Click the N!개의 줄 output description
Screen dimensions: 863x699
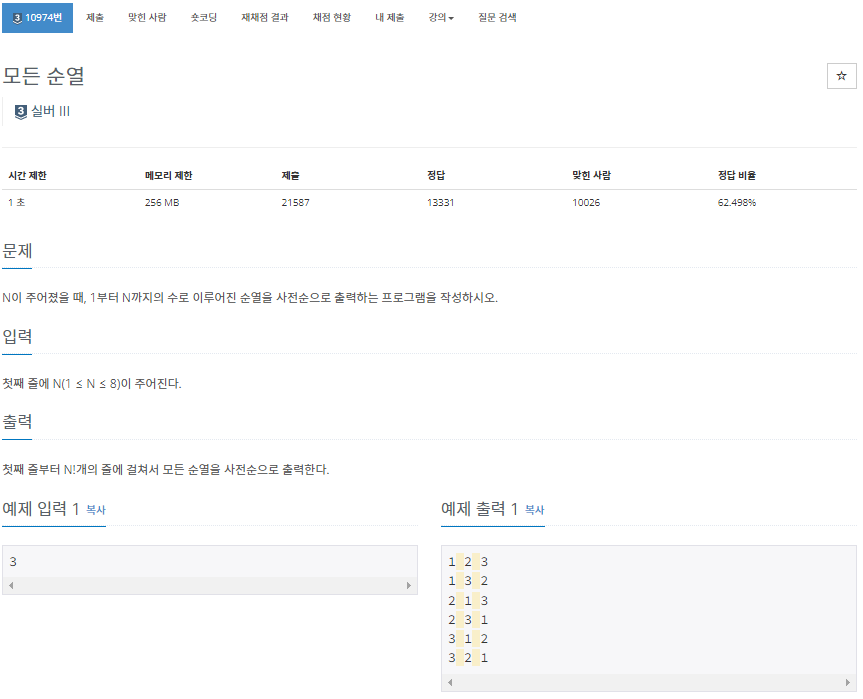tap(166, 469)
